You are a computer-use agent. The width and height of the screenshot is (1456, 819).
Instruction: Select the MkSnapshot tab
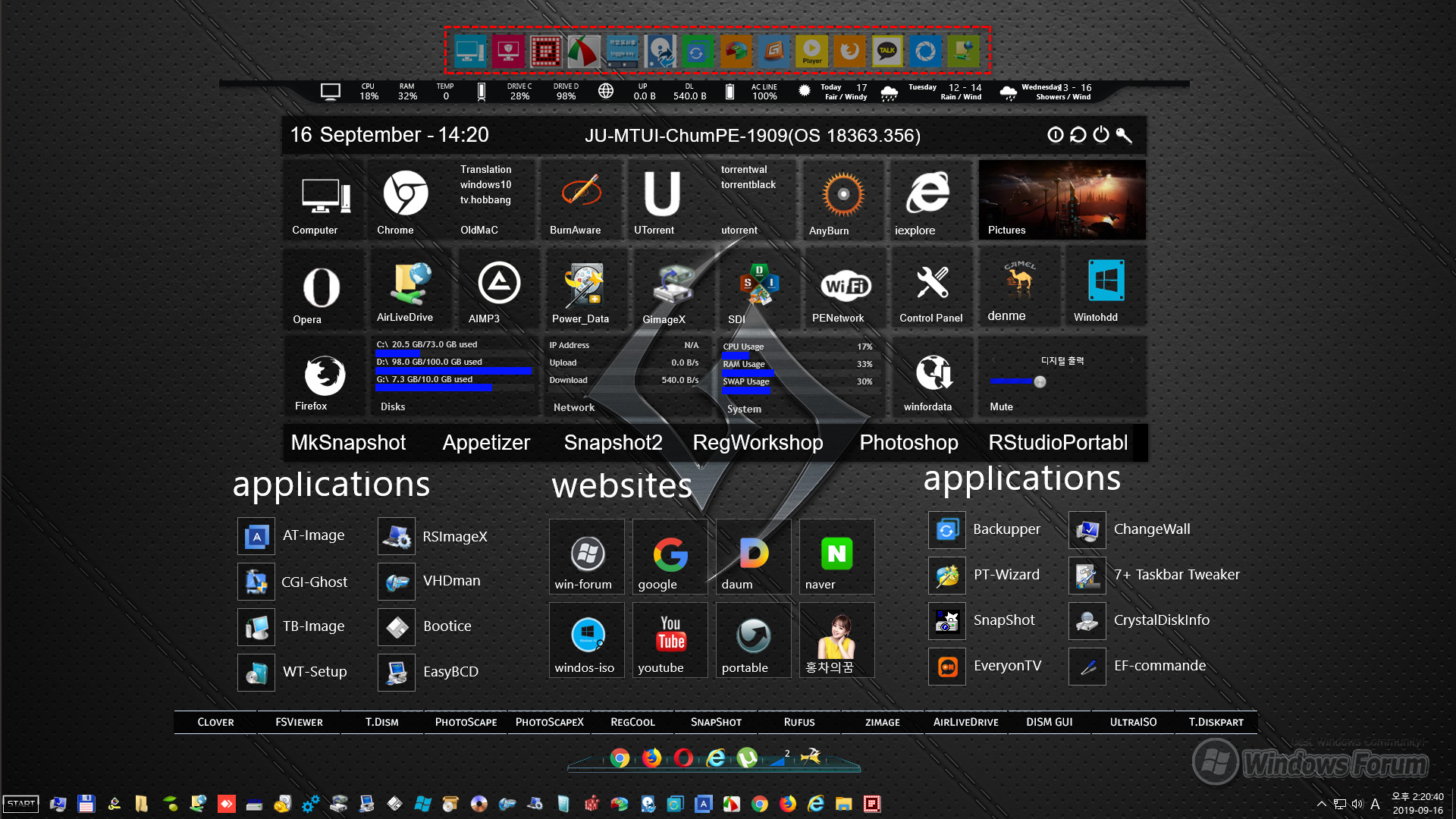coord(348,443)
